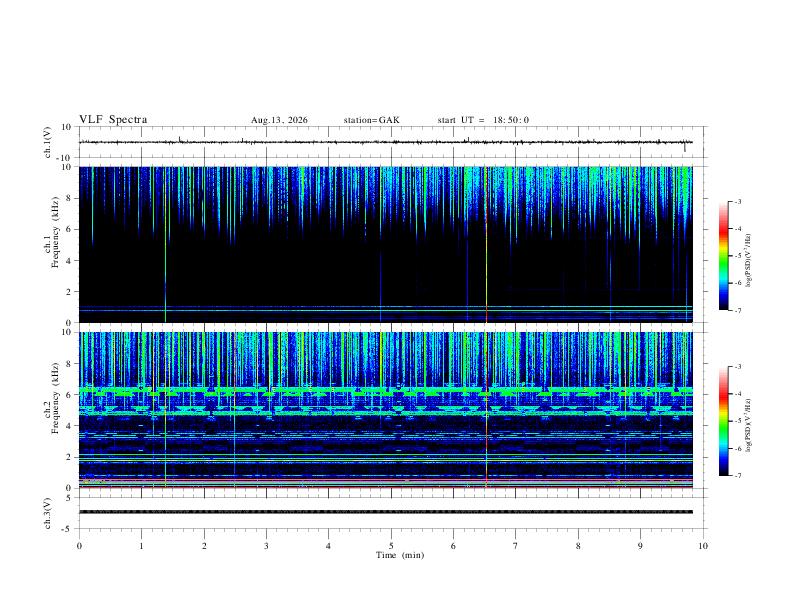
Task: Click the Aug.13, 2026 date label
Action: [279, 120]
